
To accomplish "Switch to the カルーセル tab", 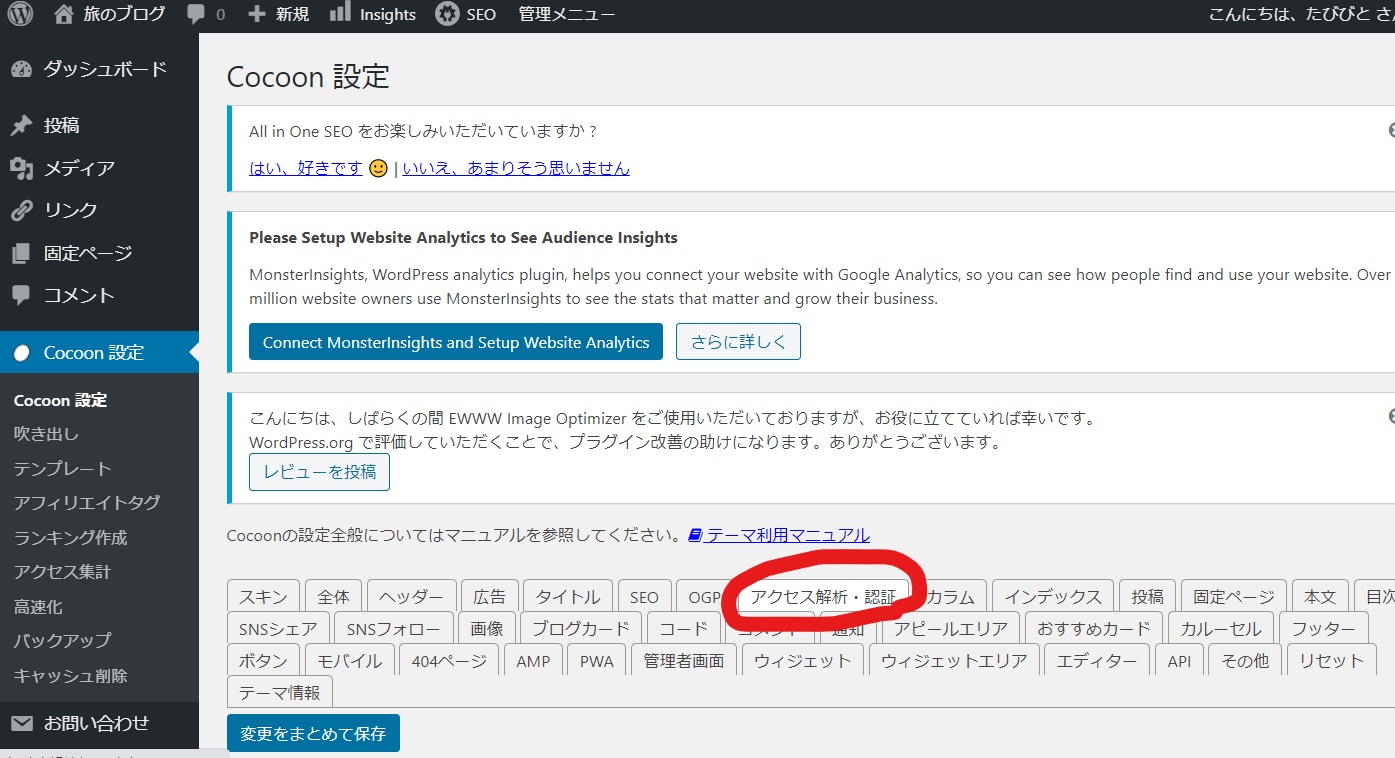I will point(1221,629).
